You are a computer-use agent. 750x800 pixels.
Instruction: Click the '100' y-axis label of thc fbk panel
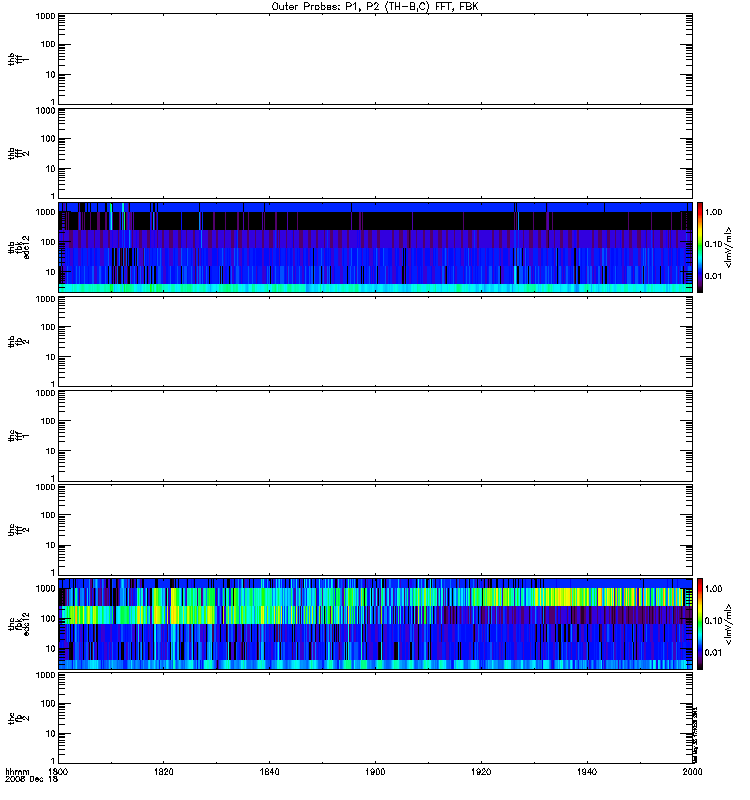(47, 619)
